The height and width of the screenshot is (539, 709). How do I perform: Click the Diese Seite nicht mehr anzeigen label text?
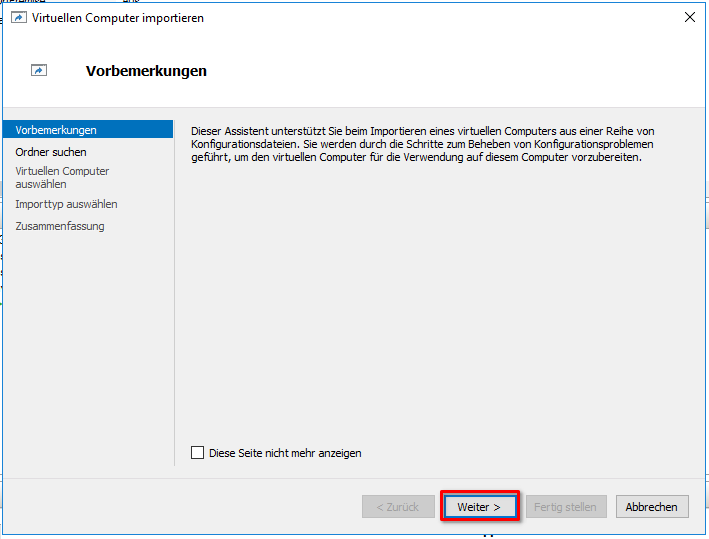point(285,453)
